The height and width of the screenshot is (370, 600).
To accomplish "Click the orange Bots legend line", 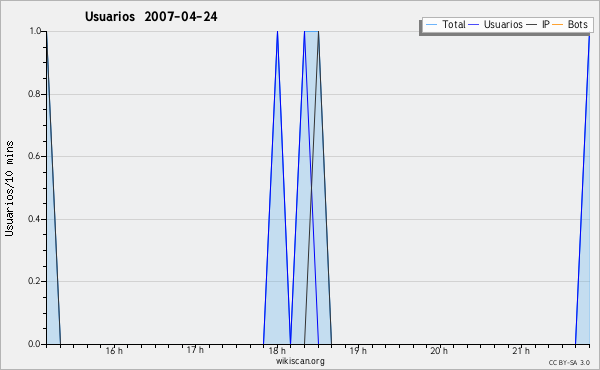I will (558, 25).
